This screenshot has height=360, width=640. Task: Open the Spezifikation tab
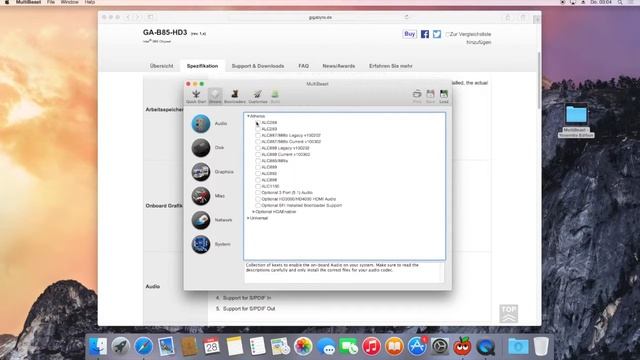point(202,66)
